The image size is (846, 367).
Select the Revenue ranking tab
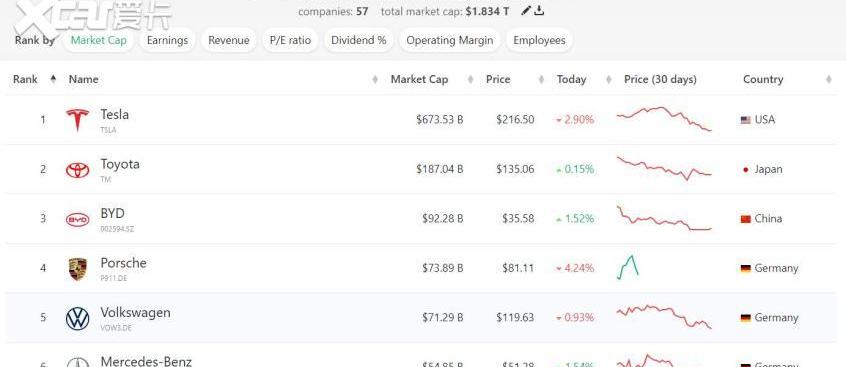(x=229, y=40)
